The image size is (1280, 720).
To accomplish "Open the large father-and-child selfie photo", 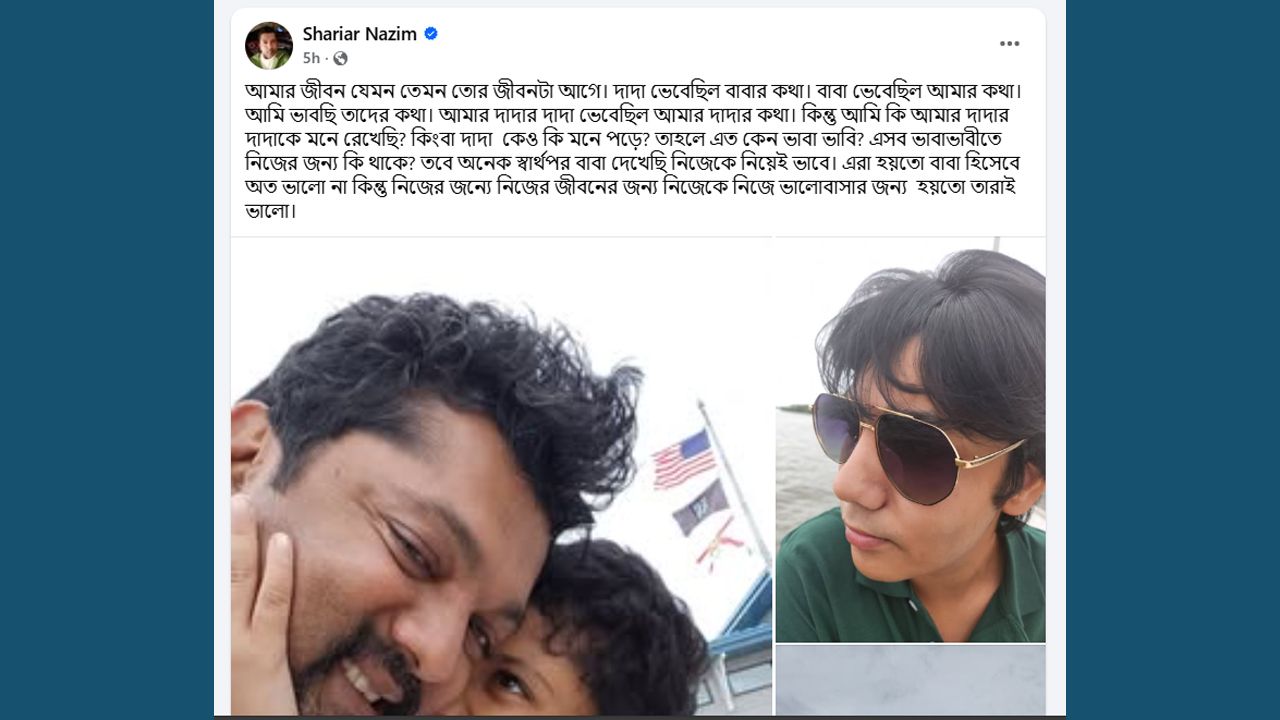I will [x=501, y=476].
